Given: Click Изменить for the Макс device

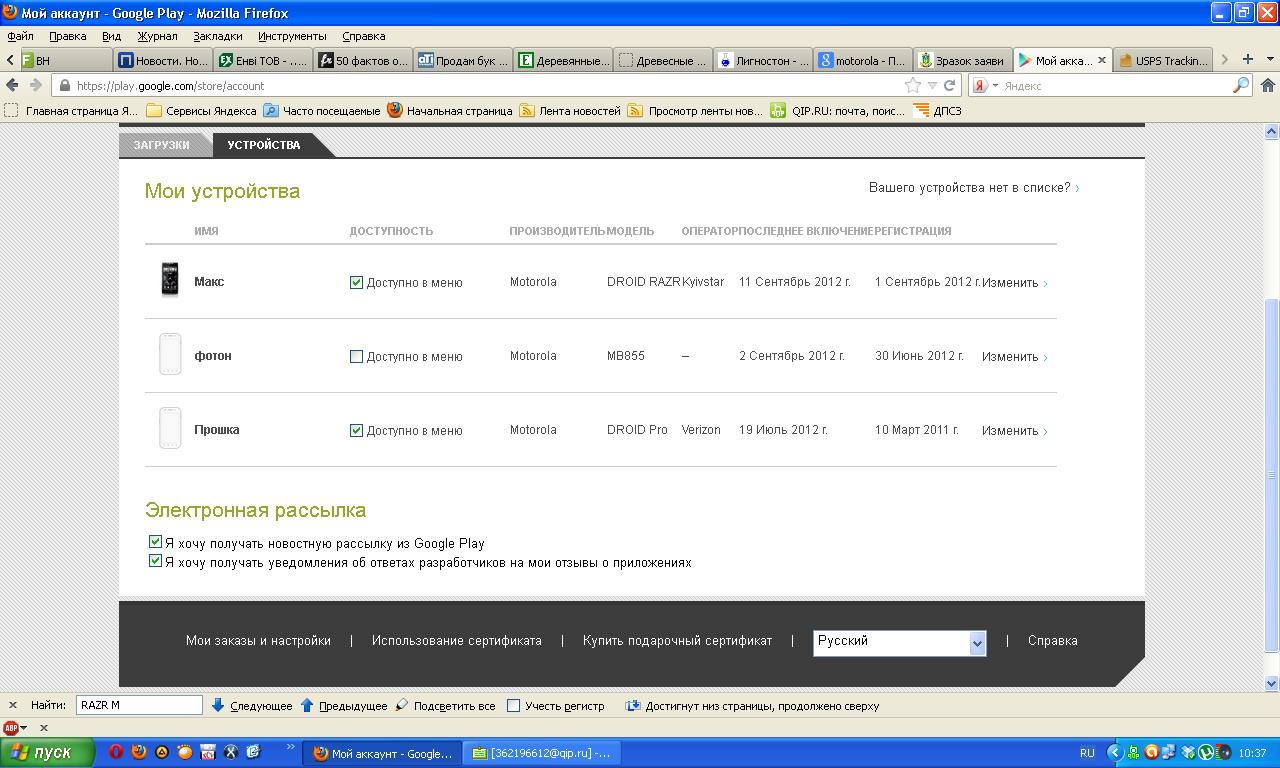Looking at the screenshot, I should click(1014, 283).
